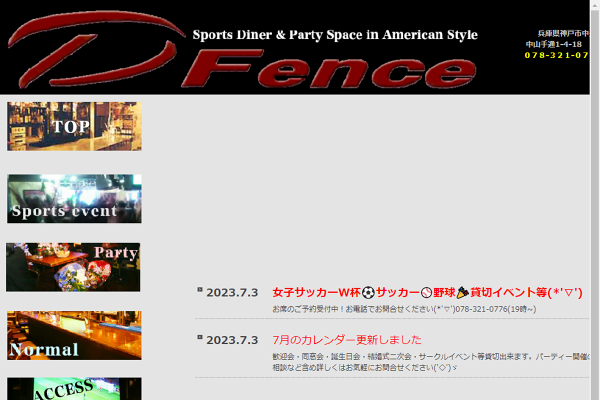Viewport: 600px width, 400px height.
Task: Click the baseball icon in headline
Action: (x=426, y=293)
